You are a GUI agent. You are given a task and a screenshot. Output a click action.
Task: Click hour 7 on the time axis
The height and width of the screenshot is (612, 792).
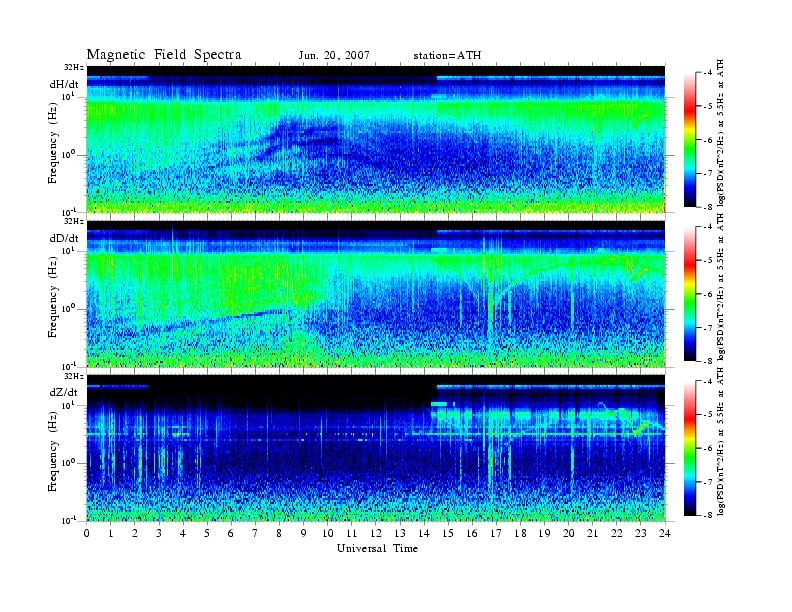pyautogui.click(x=255, y=533)
